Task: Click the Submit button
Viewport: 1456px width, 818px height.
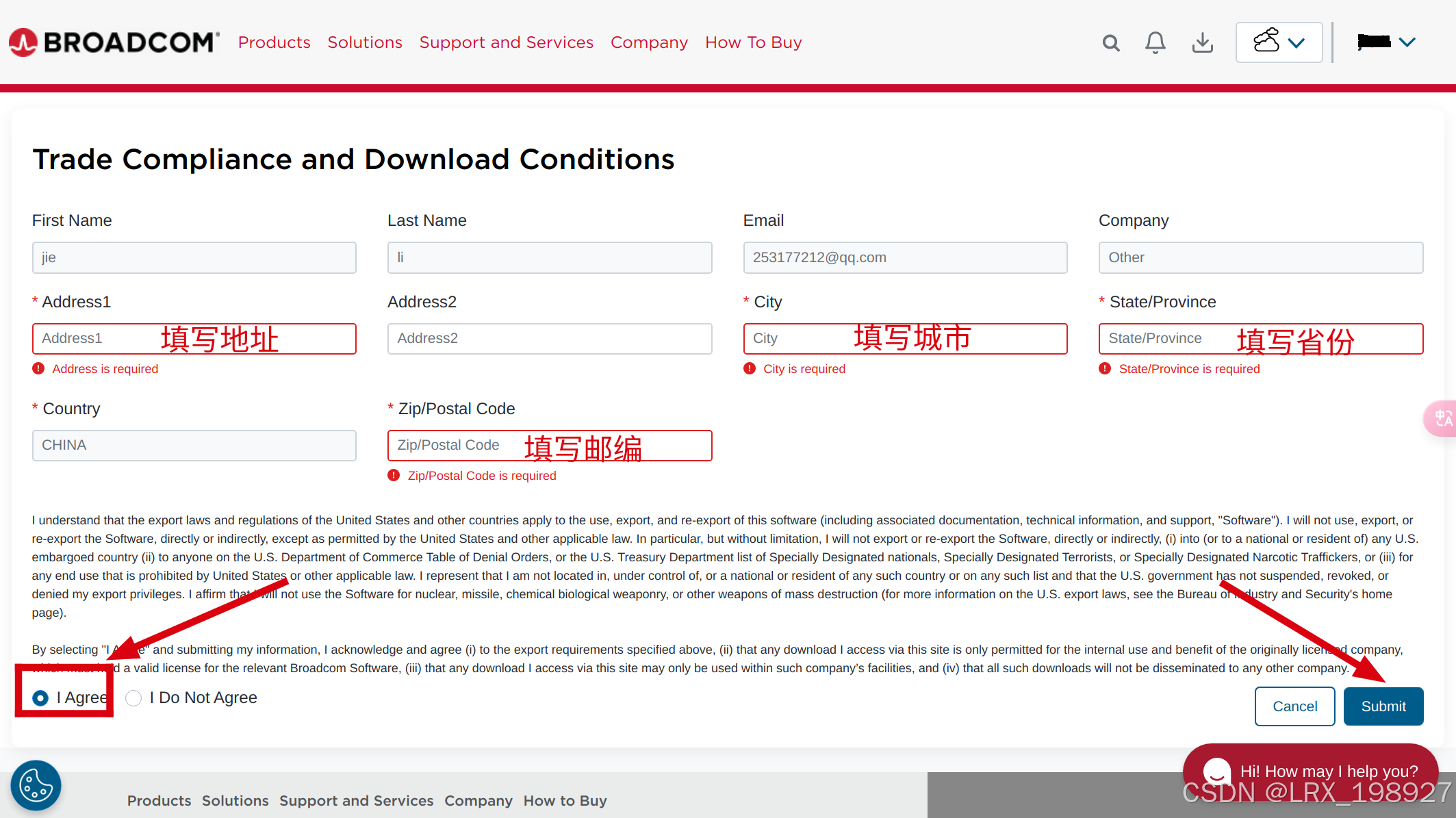Action: click(x=1383, y=706)
